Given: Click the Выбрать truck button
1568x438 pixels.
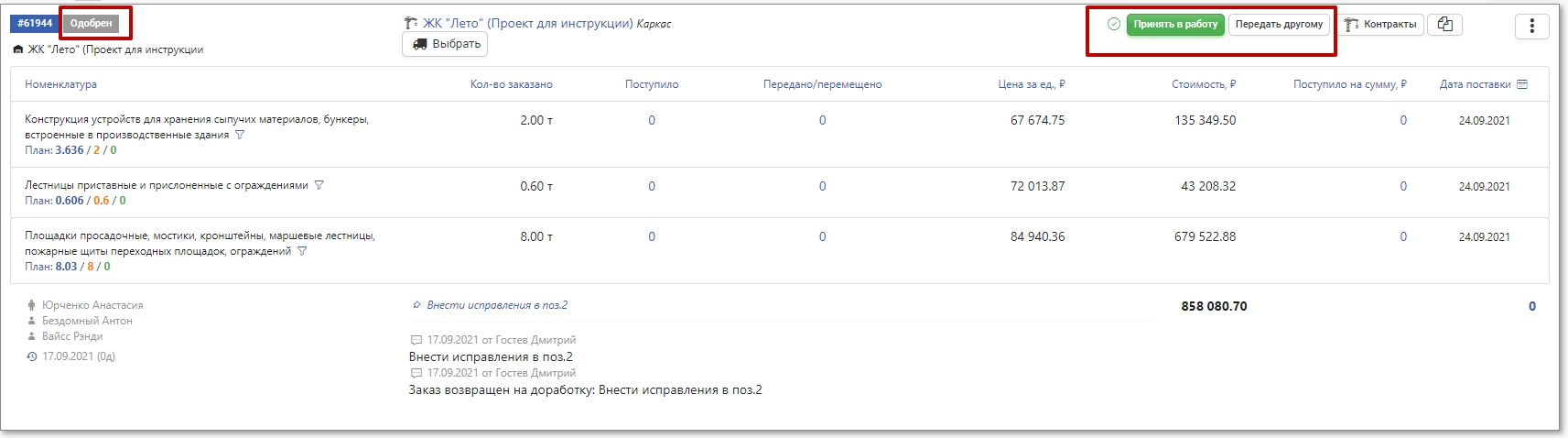Looking at the screenshot, I should [446, 44].
